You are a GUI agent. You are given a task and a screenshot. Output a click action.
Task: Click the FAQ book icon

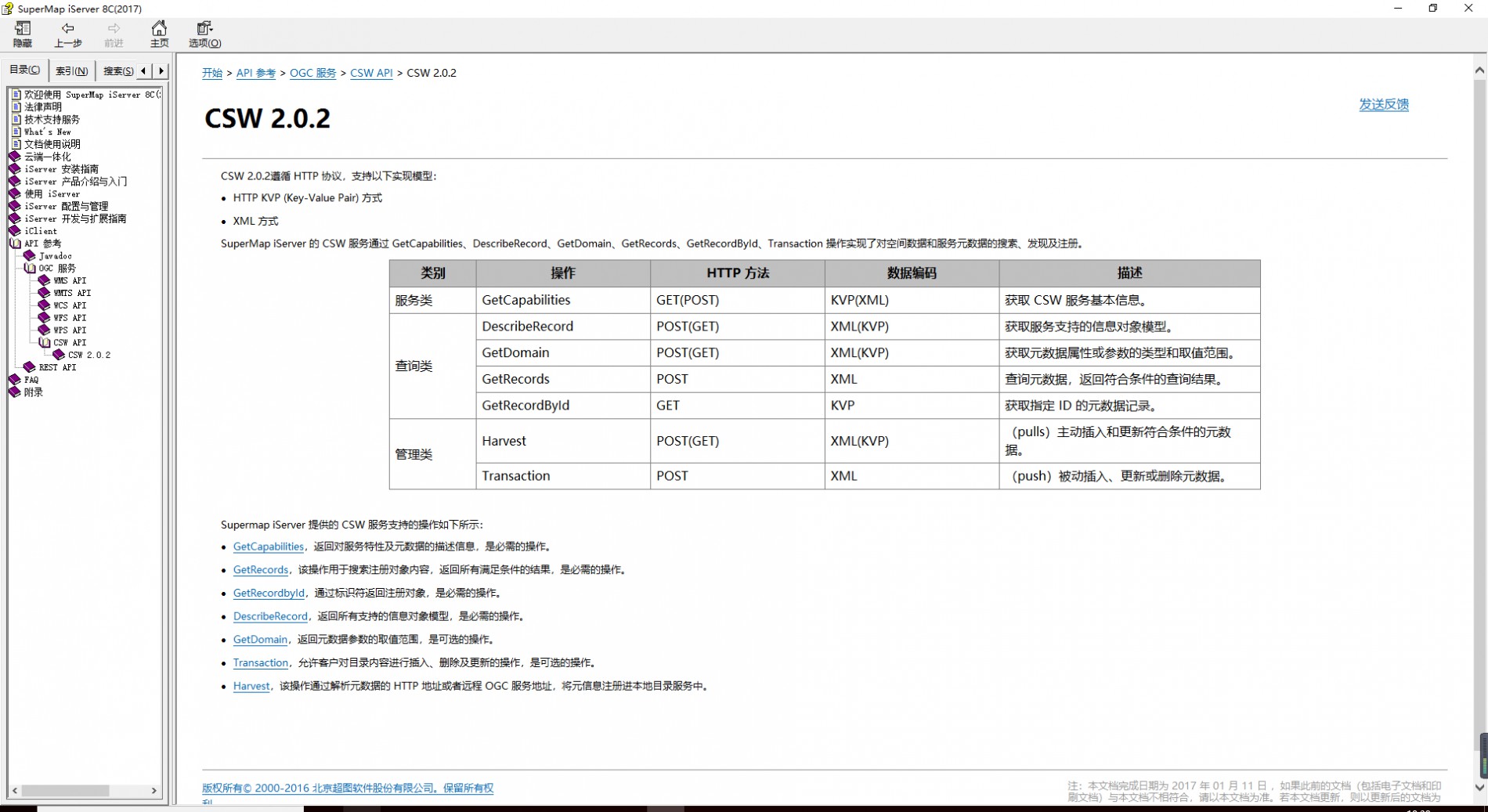click(x=15, y=380)
